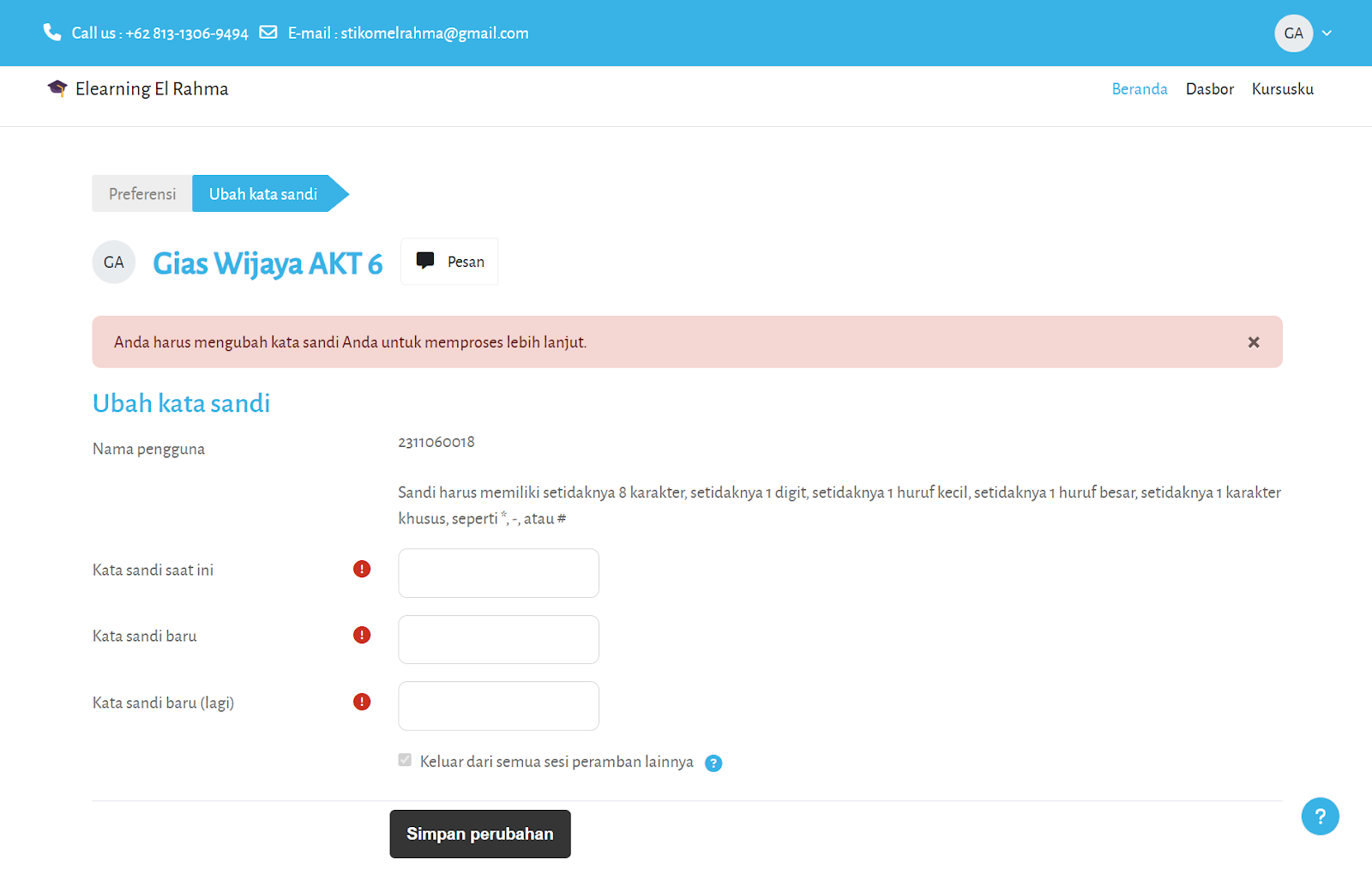This screenshot has width=1372, height=870.
Task: Open Dasbor menu item
Action: pos(1209,89)
